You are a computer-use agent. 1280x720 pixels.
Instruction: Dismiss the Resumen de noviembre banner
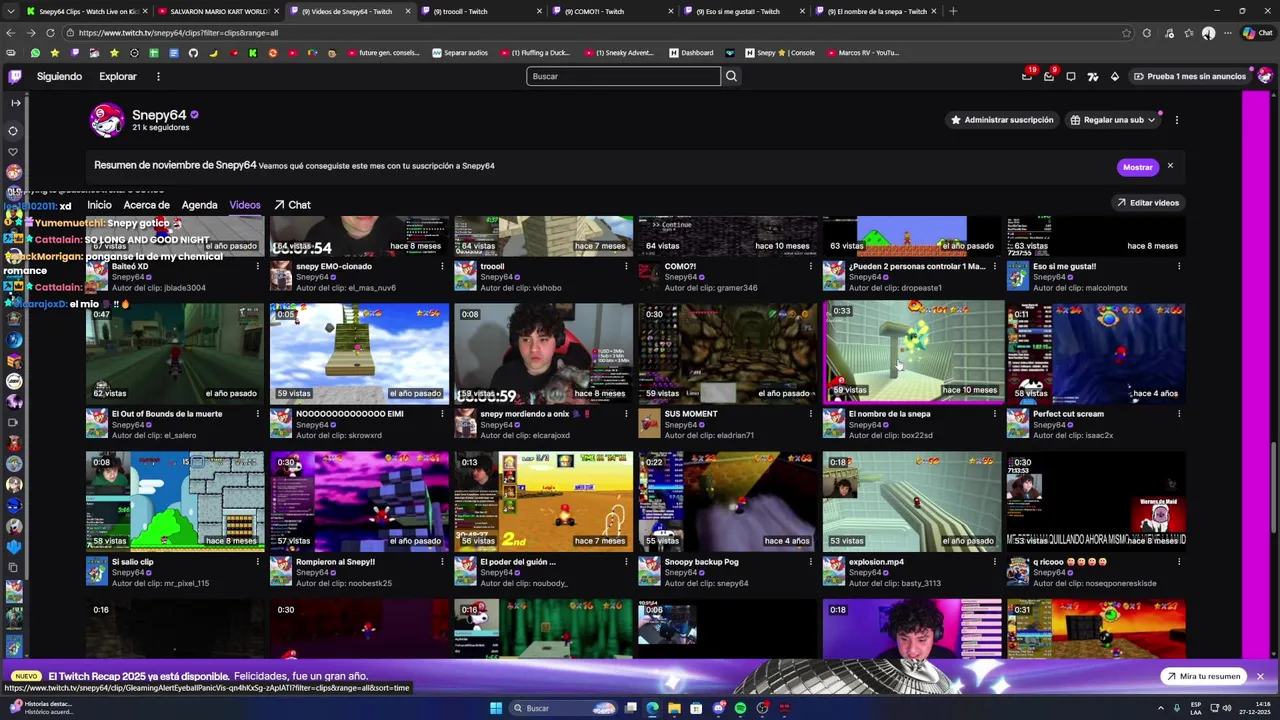[1170, 166]
